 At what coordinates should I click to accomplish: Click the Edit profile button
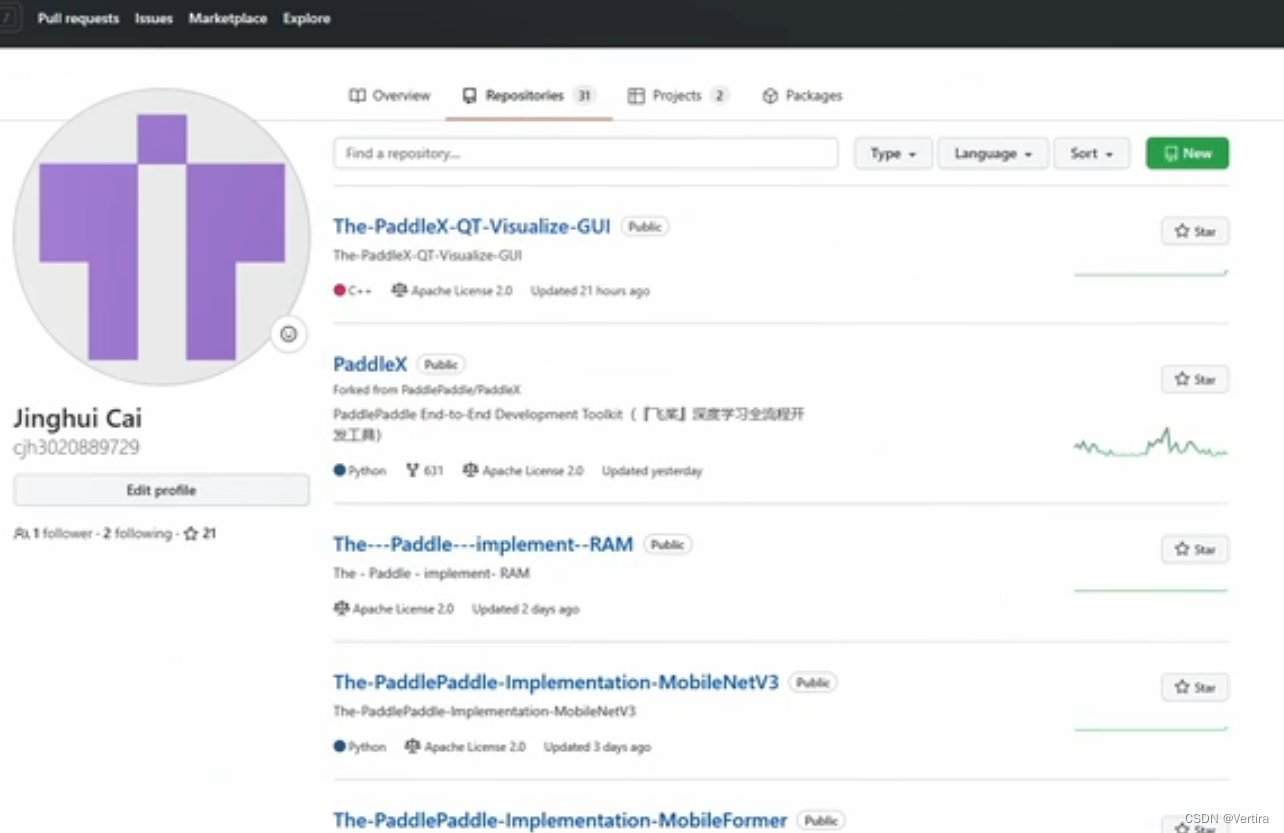[161, 490]
